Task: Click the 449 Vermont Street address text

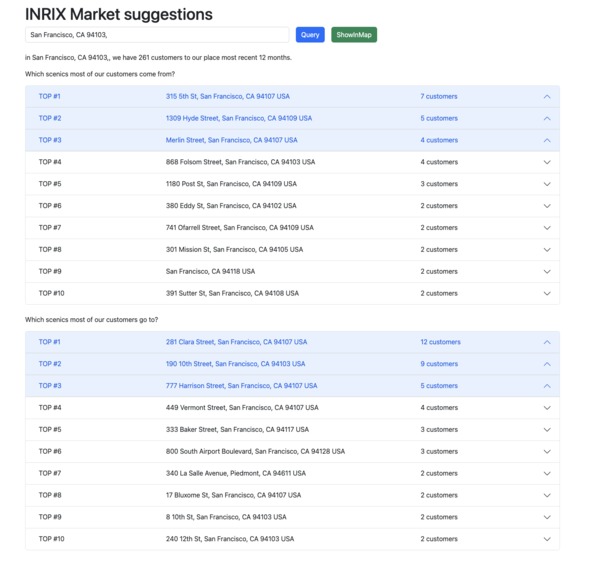Action: (x=242, y=408)
